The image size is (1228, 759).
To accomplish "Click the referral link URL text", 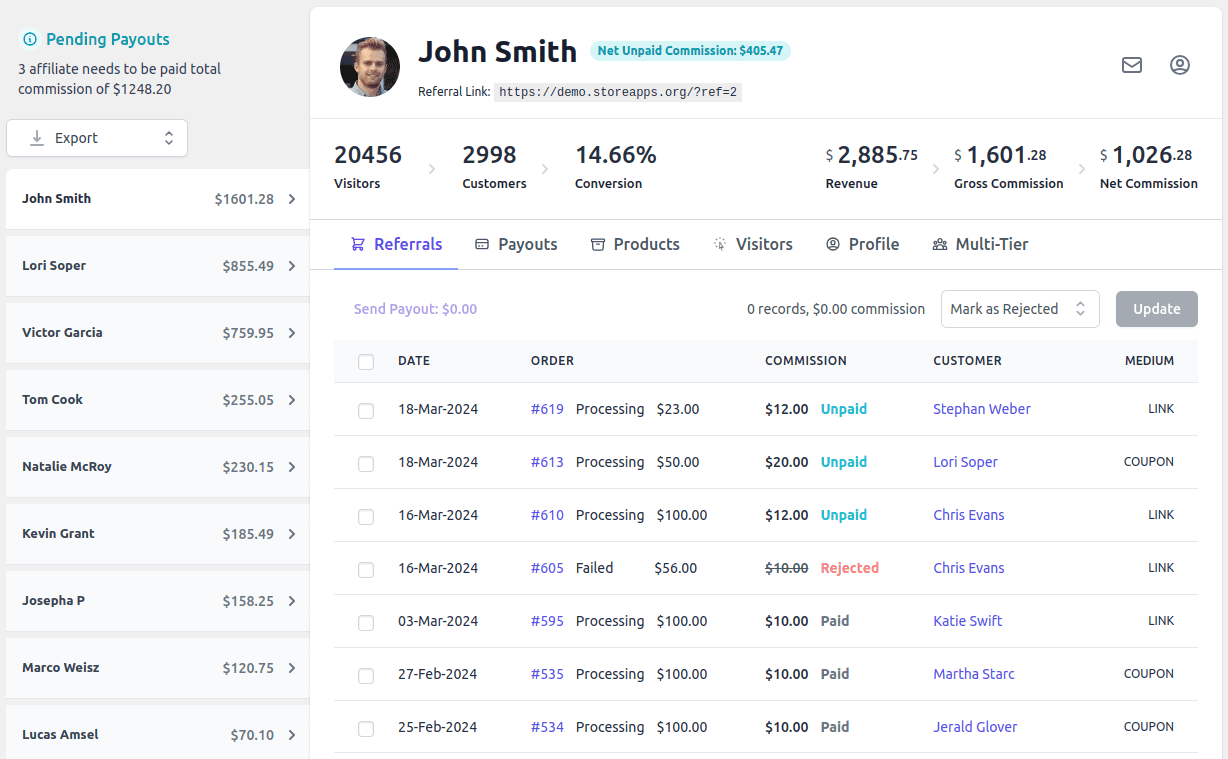I will coord(618,92).
